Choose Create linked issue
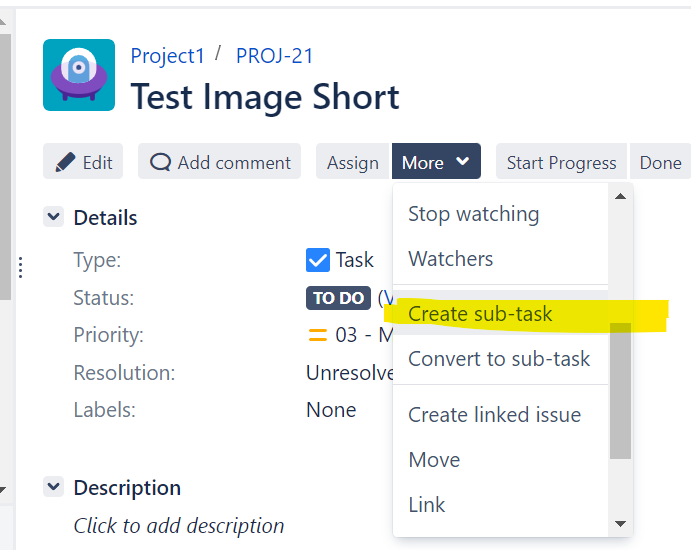This screenshot has width=691, height=550. point(494,415)
